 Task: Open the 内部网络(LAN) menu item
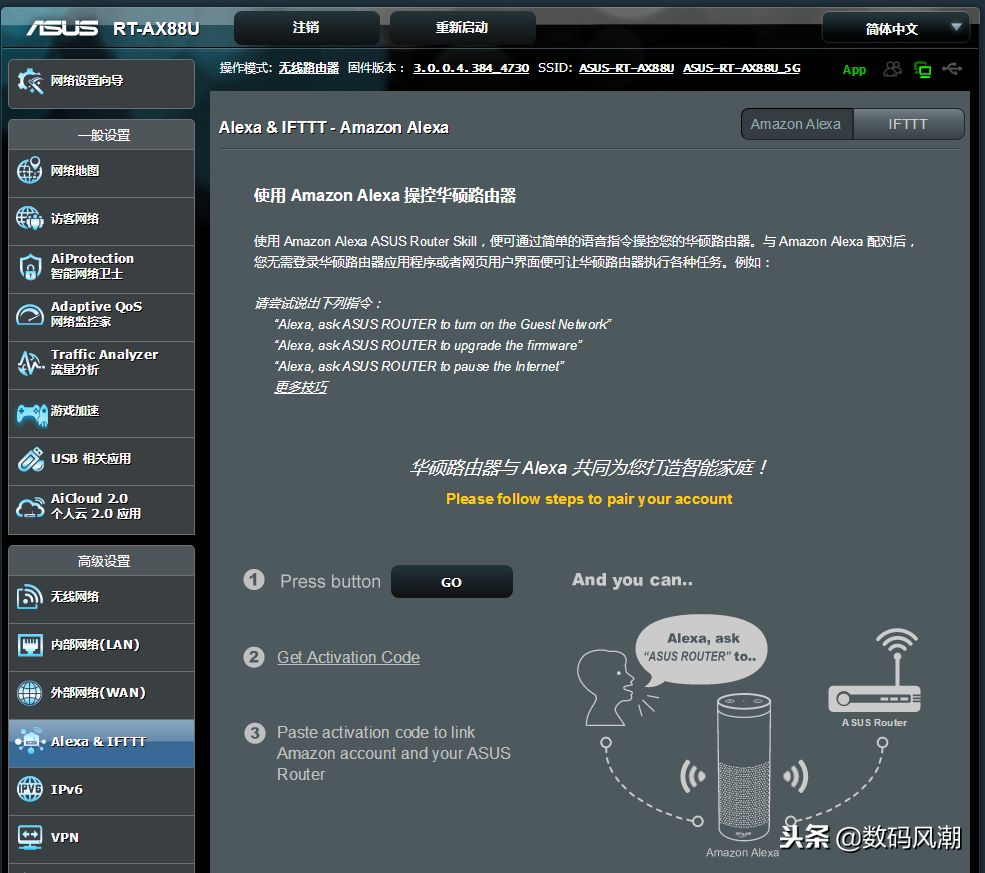pos(102,646)
